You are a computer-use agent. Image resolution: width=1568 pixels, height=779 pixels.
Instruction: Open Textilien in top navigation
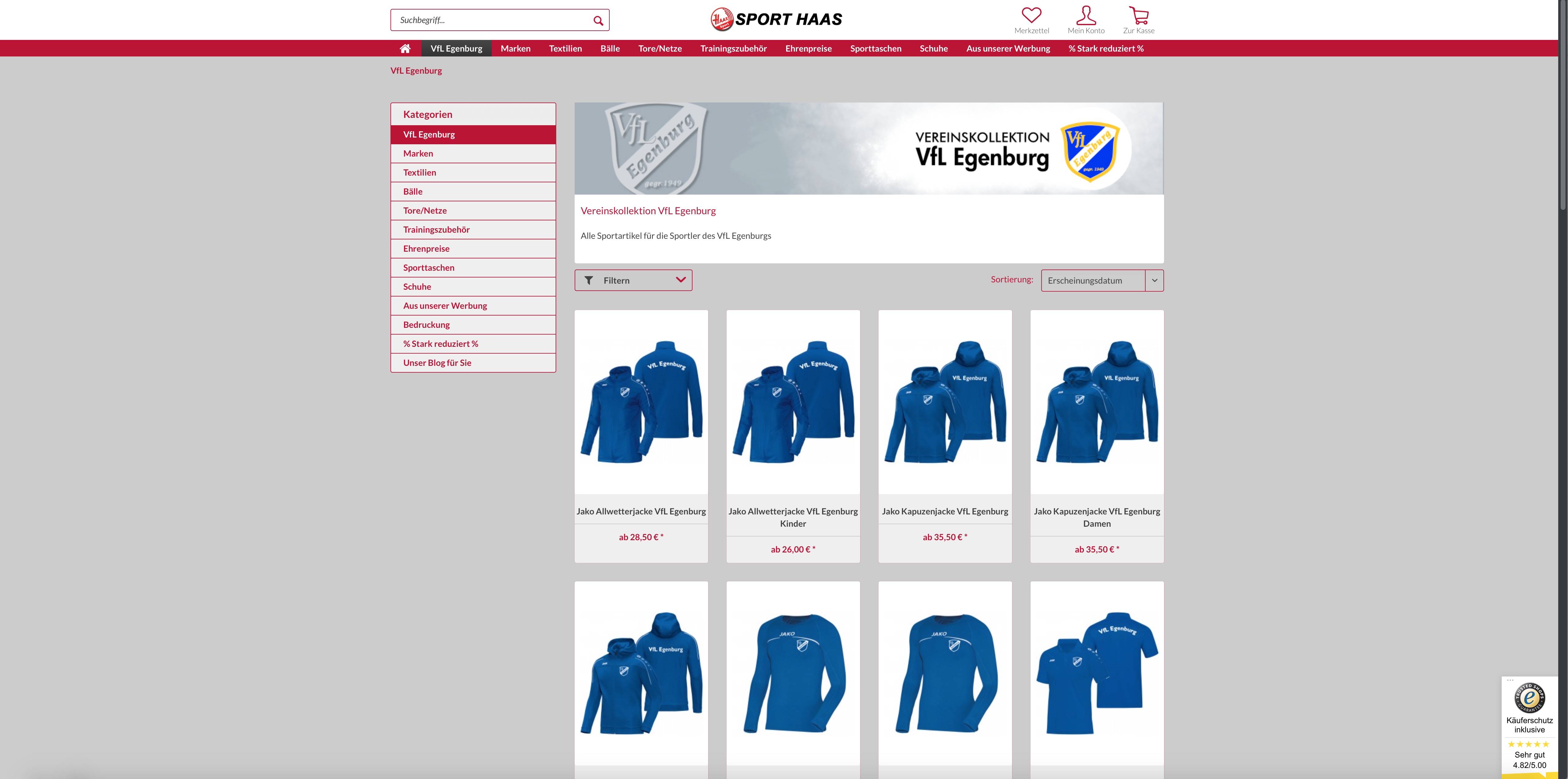tap(565, 49)
